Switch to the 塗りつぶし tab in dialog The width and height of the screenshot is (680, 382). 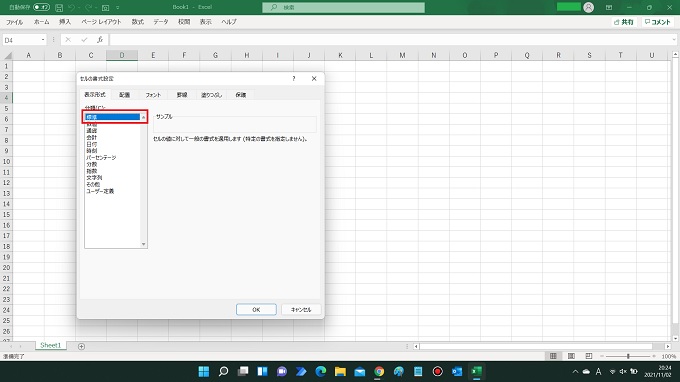(212, 95)
